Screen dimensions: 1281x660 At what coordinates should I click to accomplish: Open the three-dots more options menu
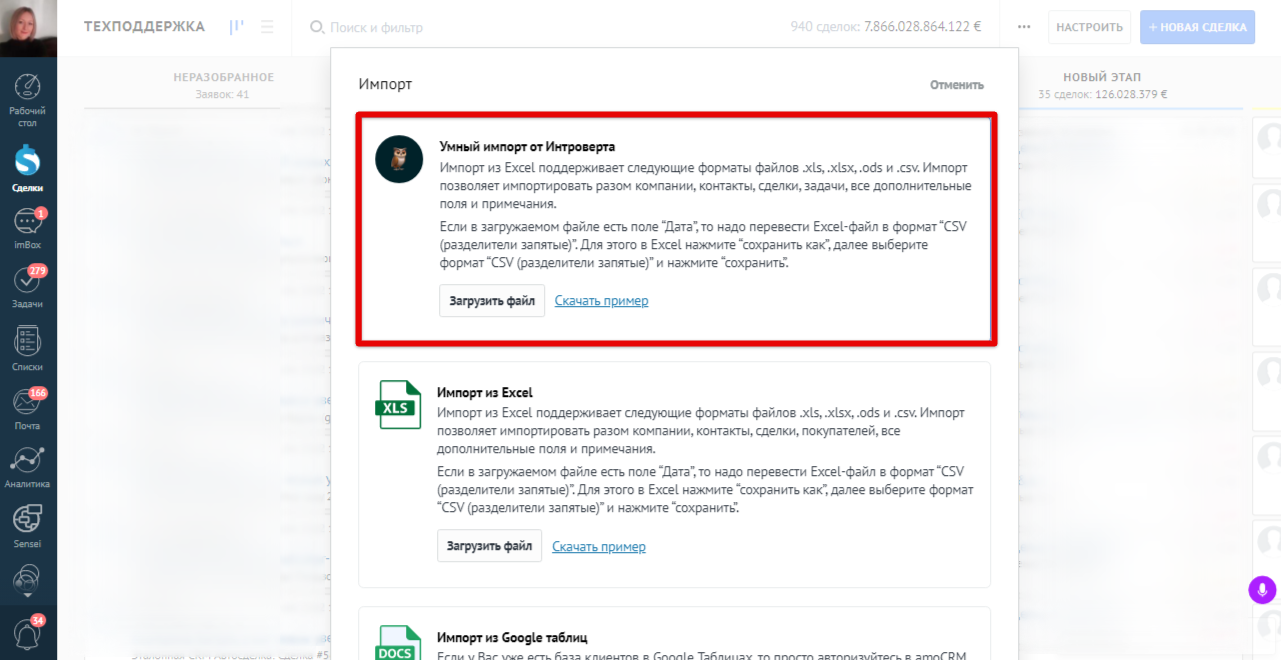pos(1024,27)
